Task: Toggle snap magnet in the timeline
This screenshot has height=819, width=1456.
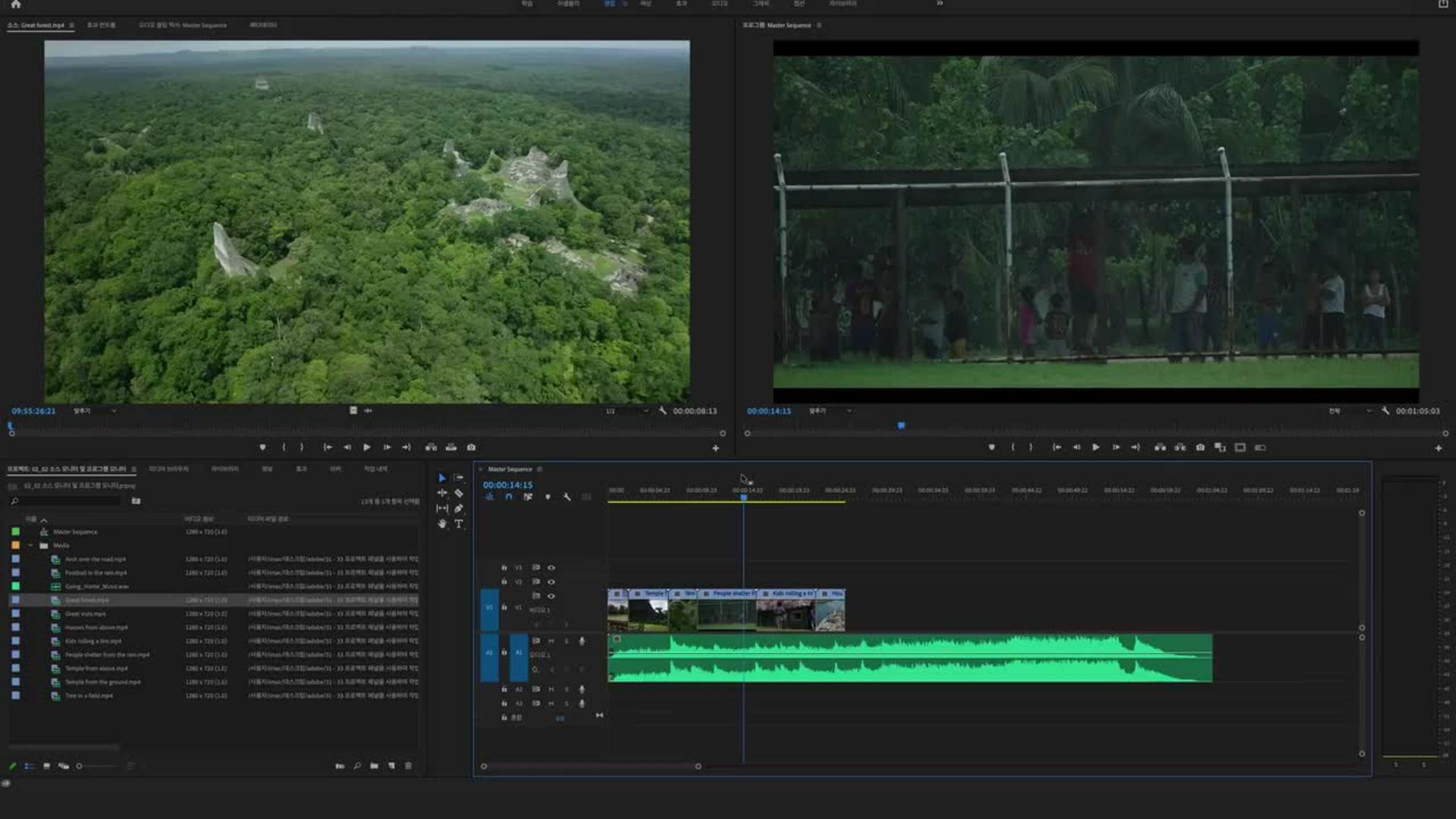Action: pos(509,497)
